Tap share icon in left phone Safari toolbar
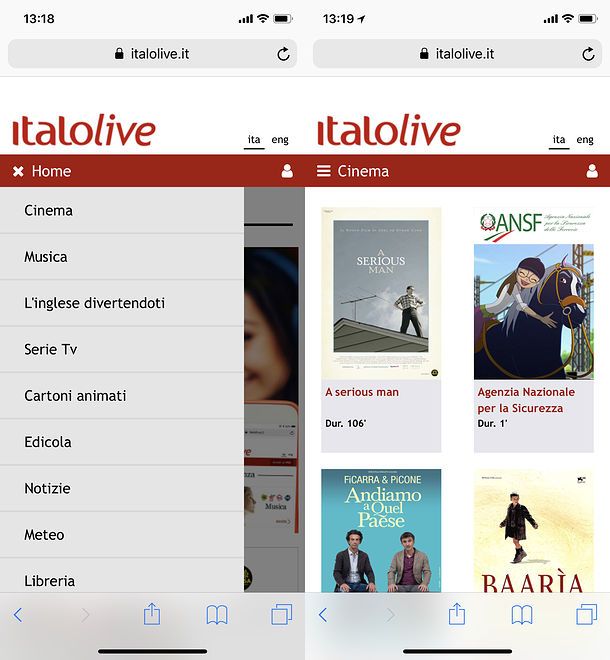The image size is (610, 660). tap(152, 614)
